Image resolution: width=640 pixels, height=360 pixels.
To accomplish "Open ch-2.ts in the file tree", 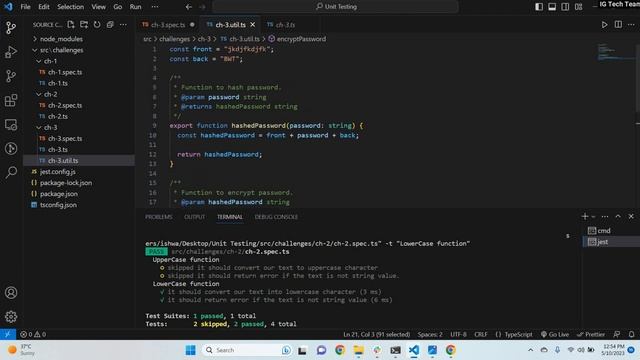I will pyautogui.click(x=58, y=116).
